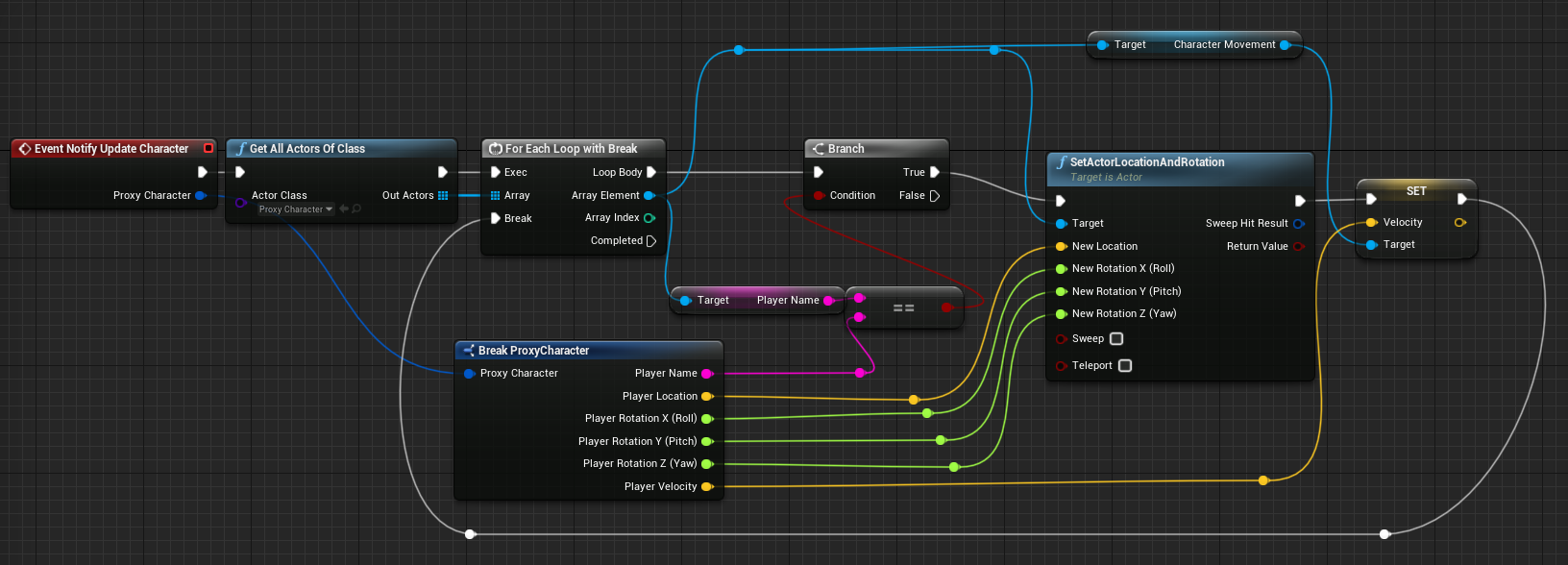Image resolution: width=1568 pixels, height=565 pixels.
Task: Select the SET Velocity node header
Action: (1416, 191)
